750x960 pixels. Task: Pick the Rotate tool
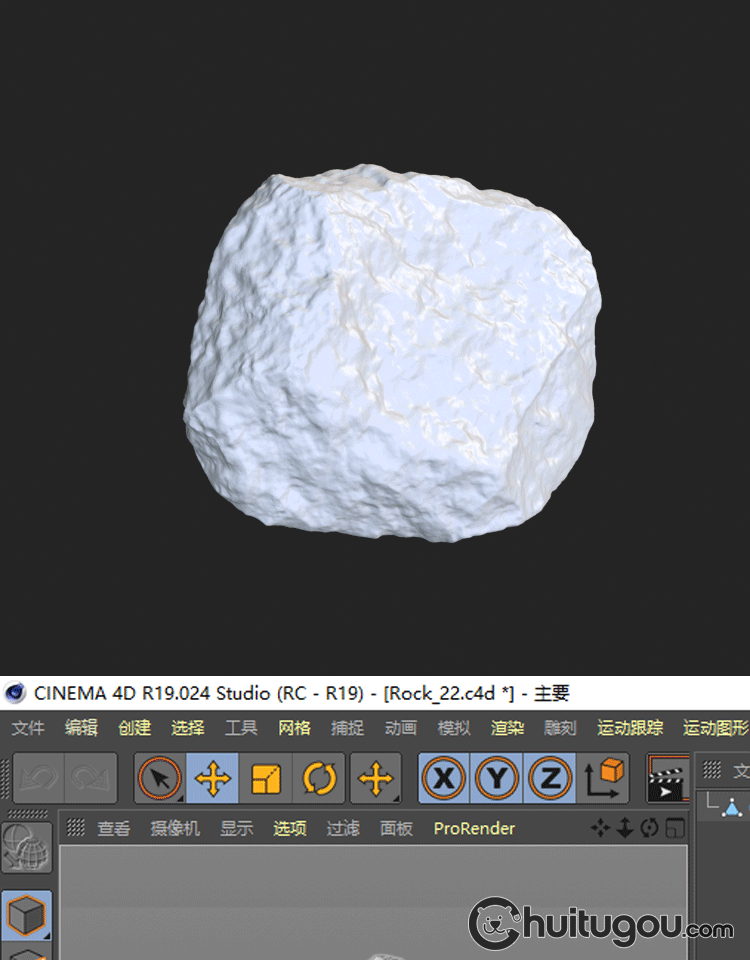coord(320,778)
